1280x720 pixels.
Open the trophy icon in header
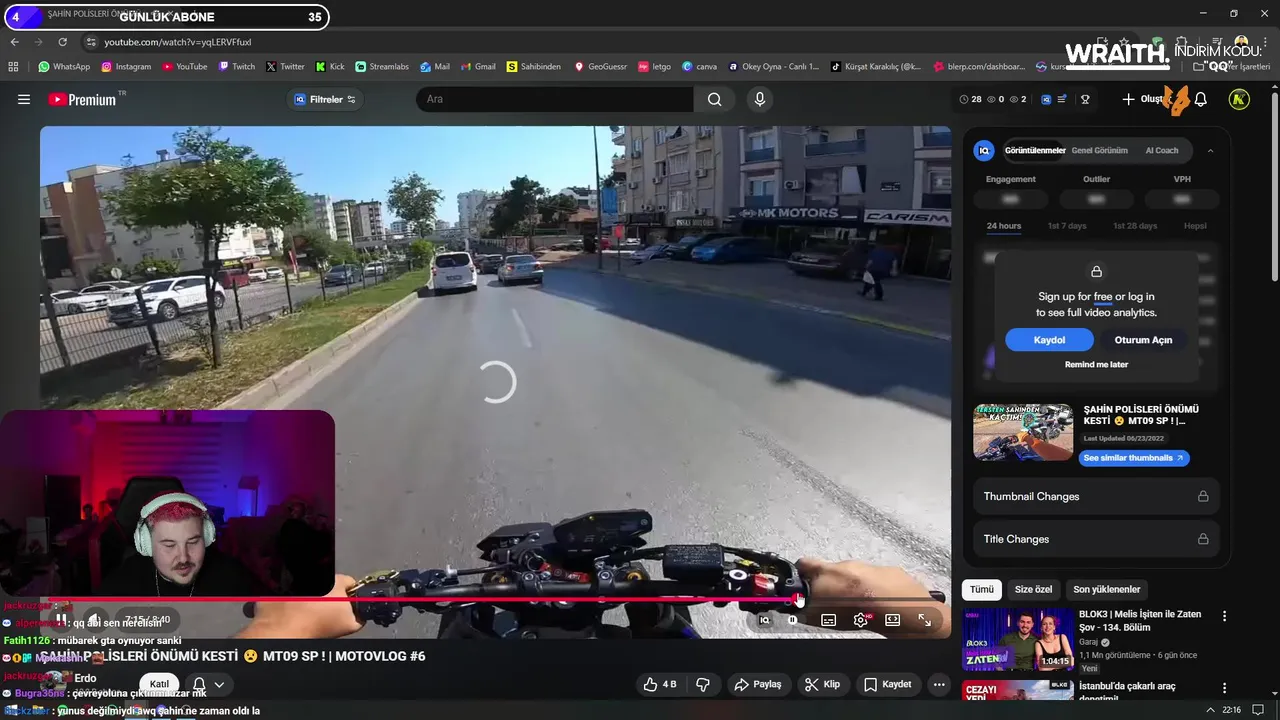click(1085, 99)
